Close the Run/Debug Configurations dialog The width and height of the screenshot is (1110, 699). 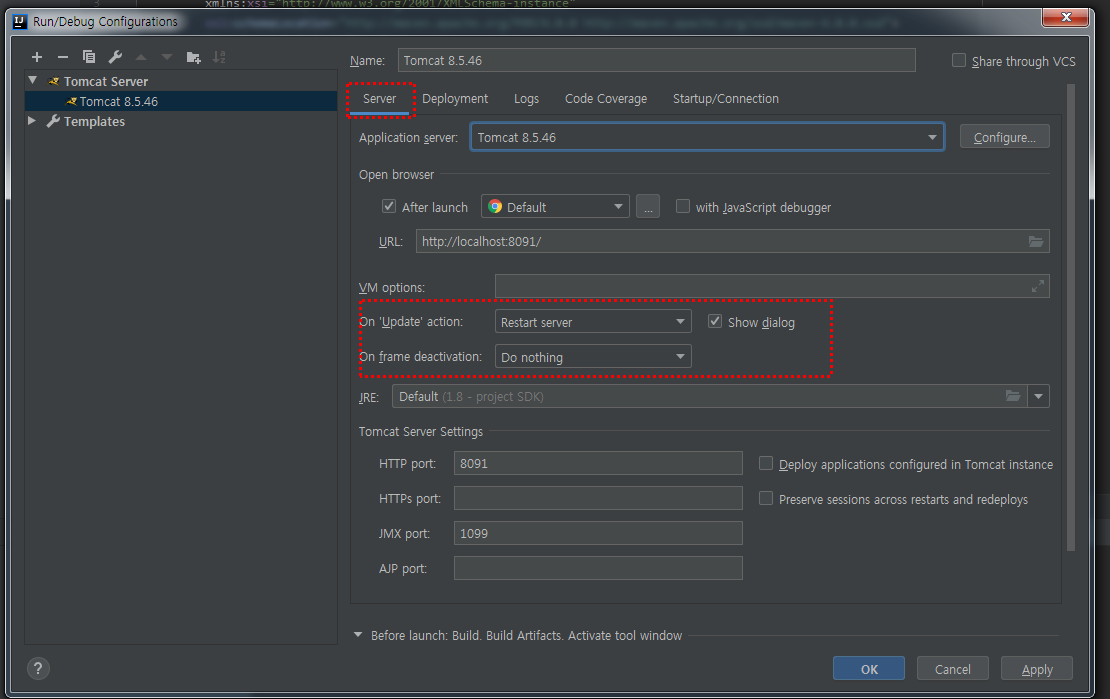pos(1065,16)
